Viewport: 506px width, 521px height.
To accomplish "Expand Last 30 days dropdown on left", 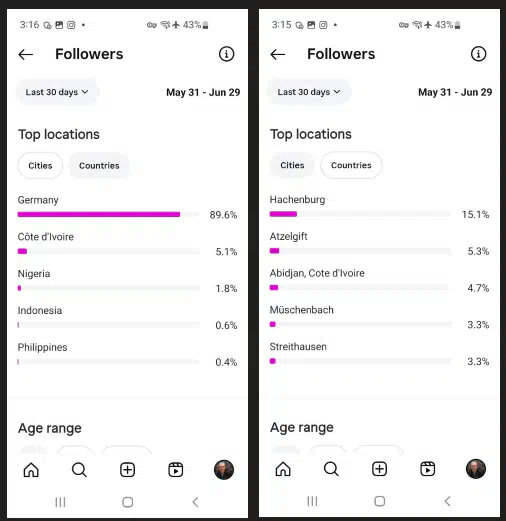I will (x=57, y=92).
